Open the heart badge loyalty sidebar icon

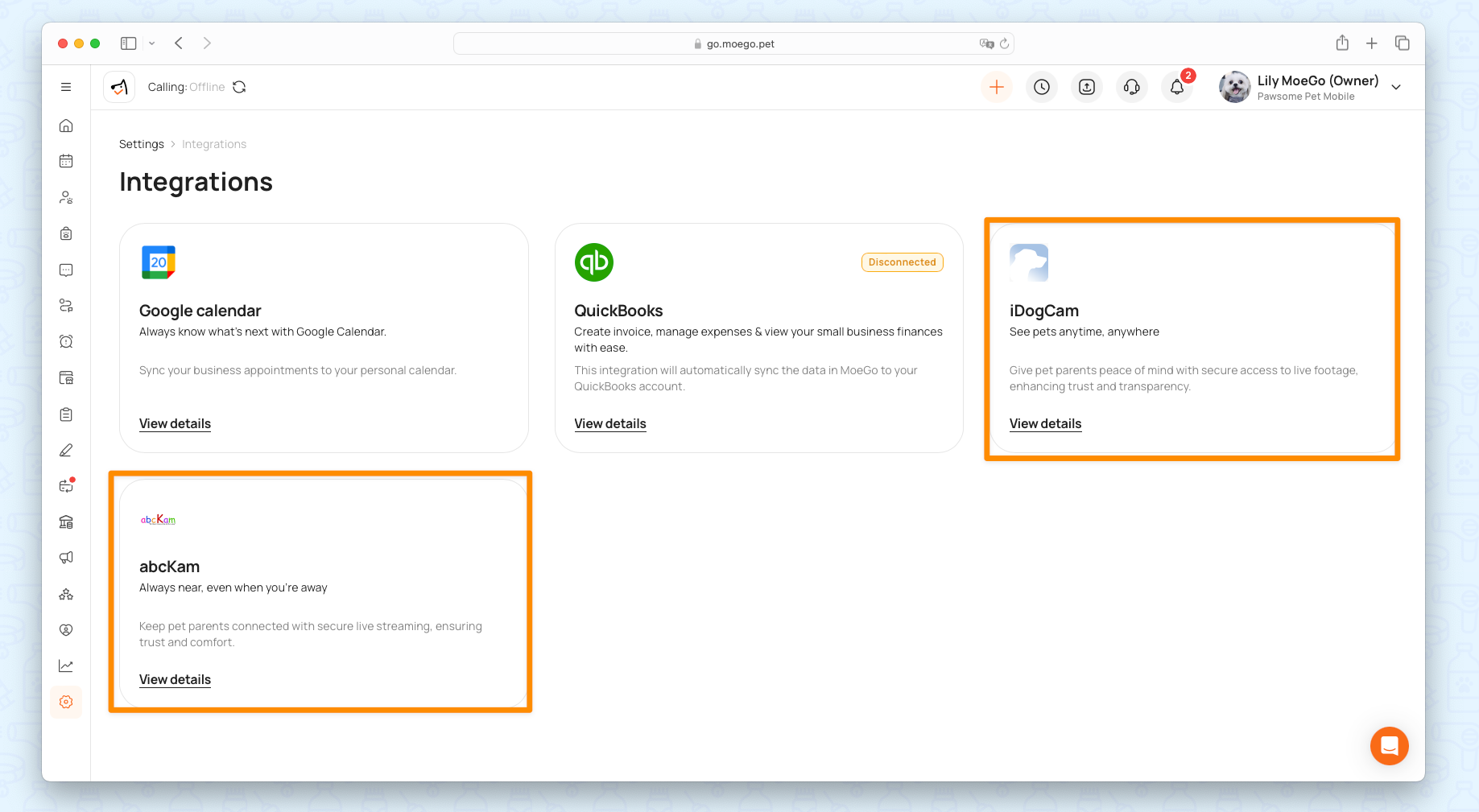coord(66,630)
